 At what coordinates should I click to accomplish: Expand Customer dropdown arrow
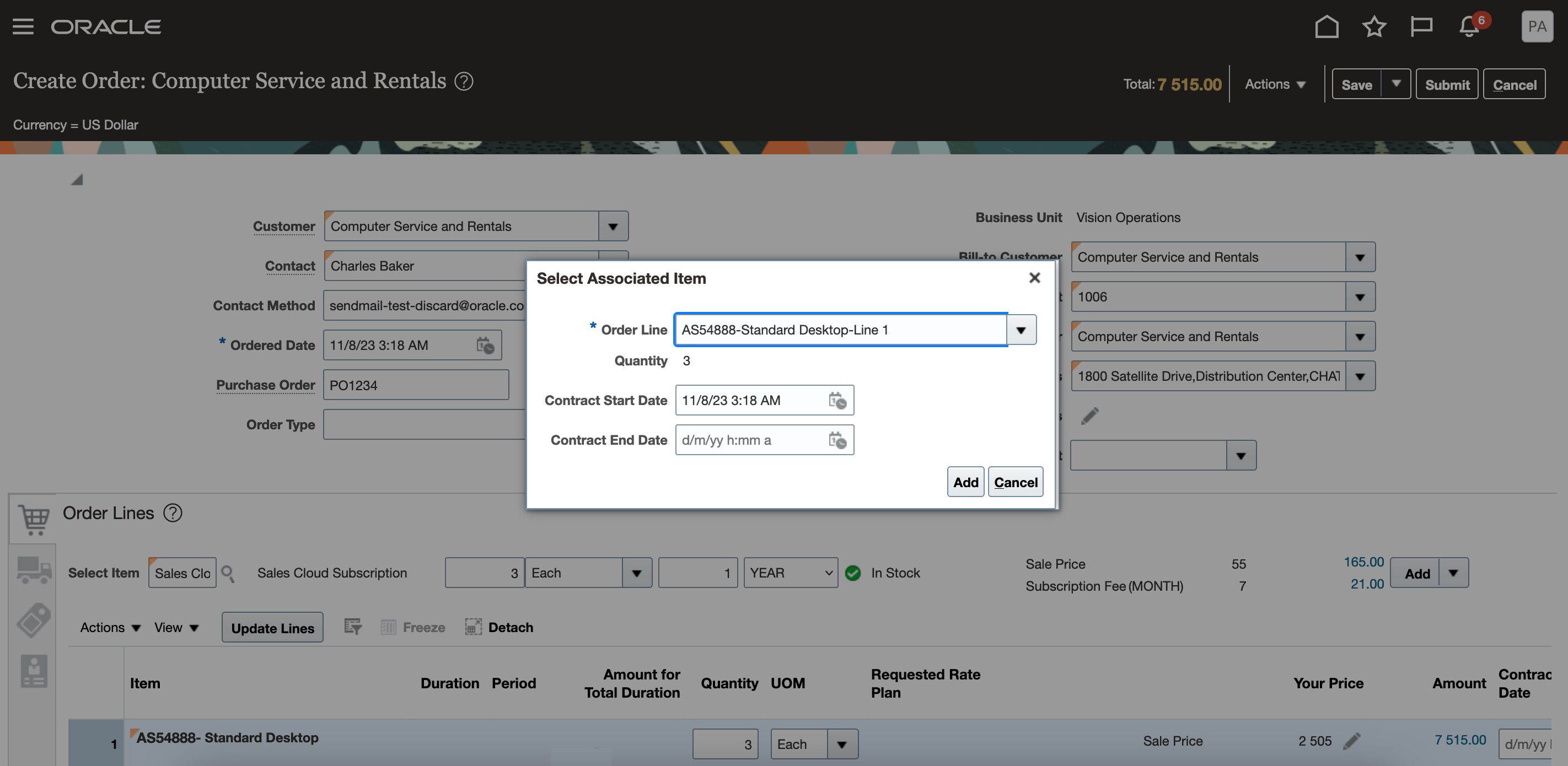tap(613, 226)
